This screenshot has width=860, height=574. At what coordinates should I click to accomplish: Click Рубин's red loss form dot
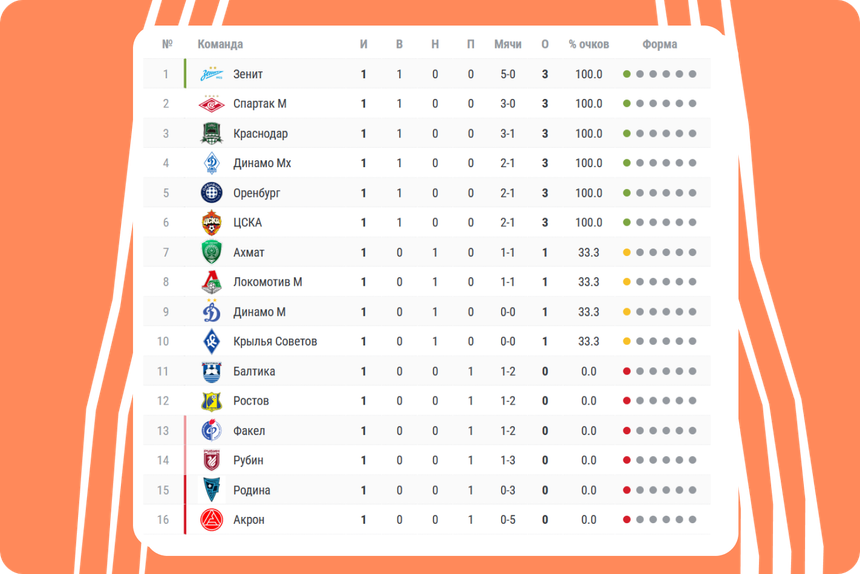(x=627, y=460)
